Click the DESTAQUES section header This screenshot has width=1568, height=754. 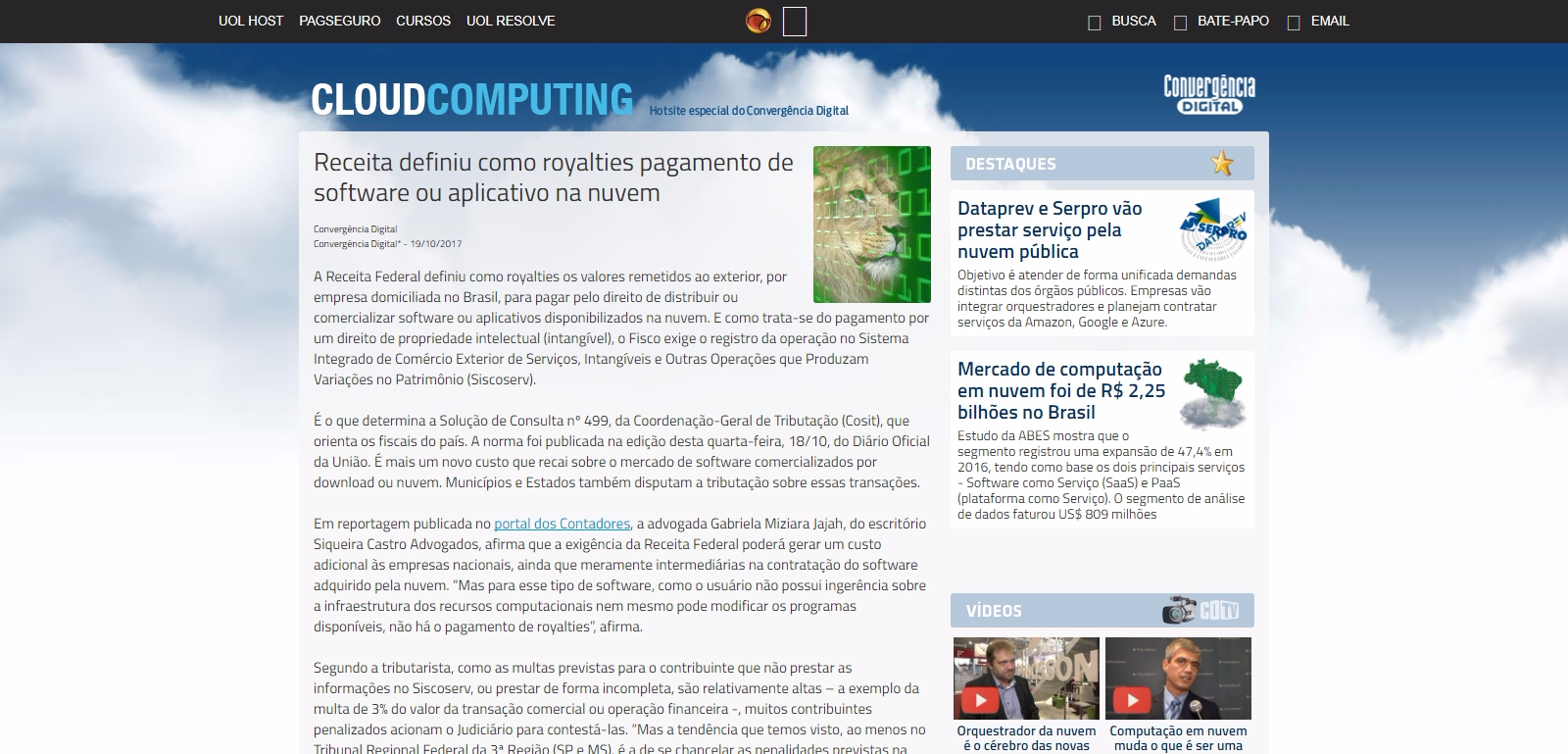pos(1102,164)
